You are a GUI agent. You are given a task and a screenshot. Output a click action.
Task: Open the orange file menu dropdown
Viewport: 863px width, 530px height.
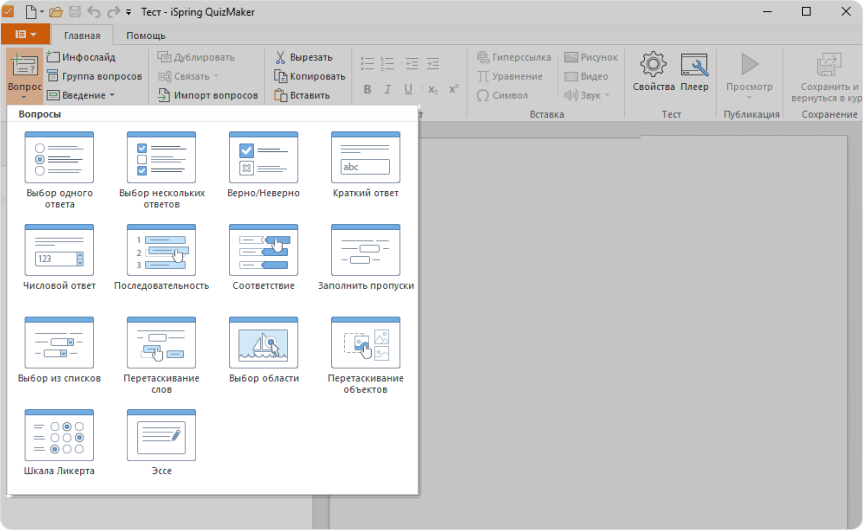[25, 35]
